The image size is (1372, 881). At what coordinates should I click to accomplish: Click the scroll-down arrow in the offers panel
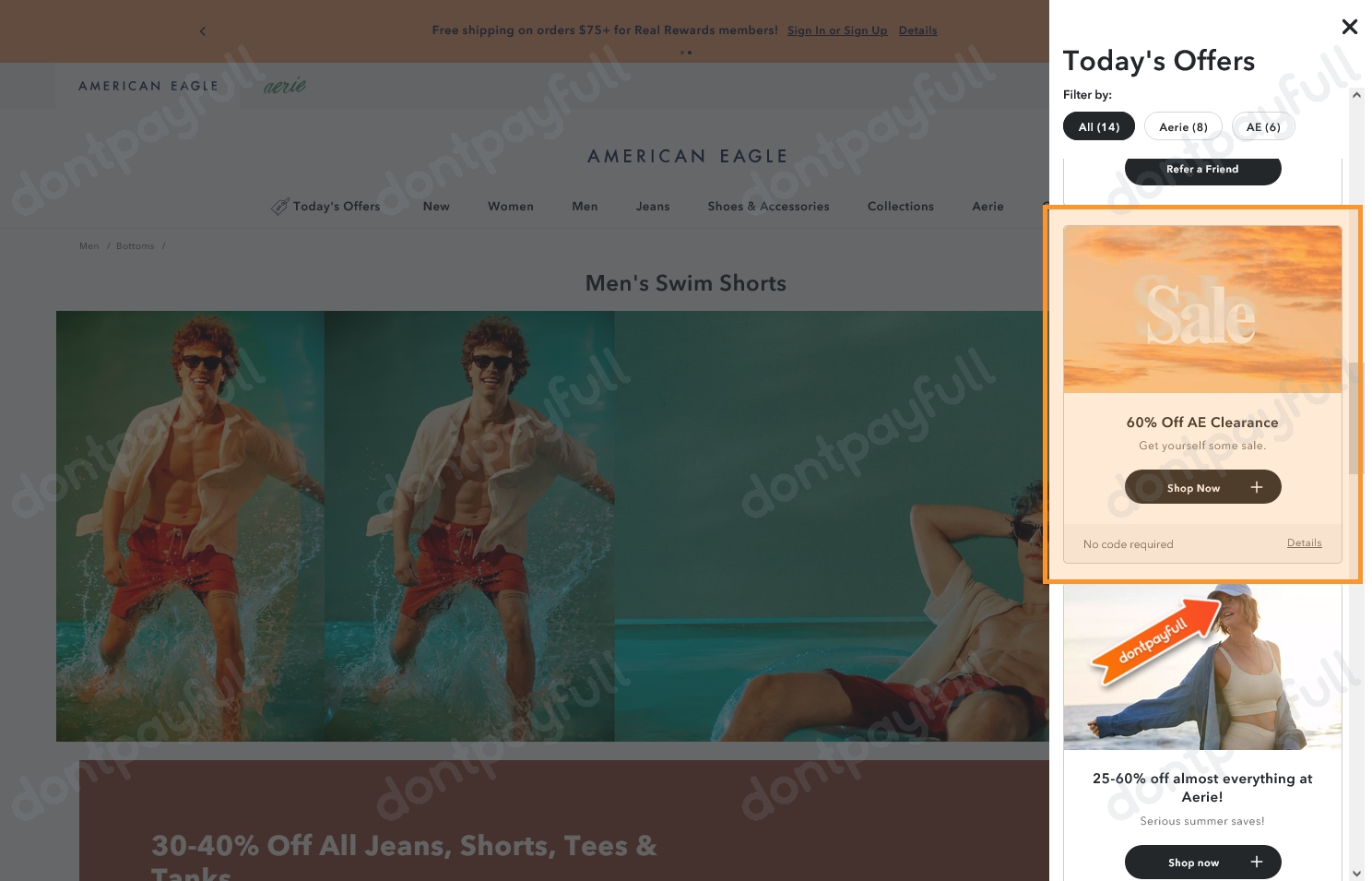[1356, 872]
